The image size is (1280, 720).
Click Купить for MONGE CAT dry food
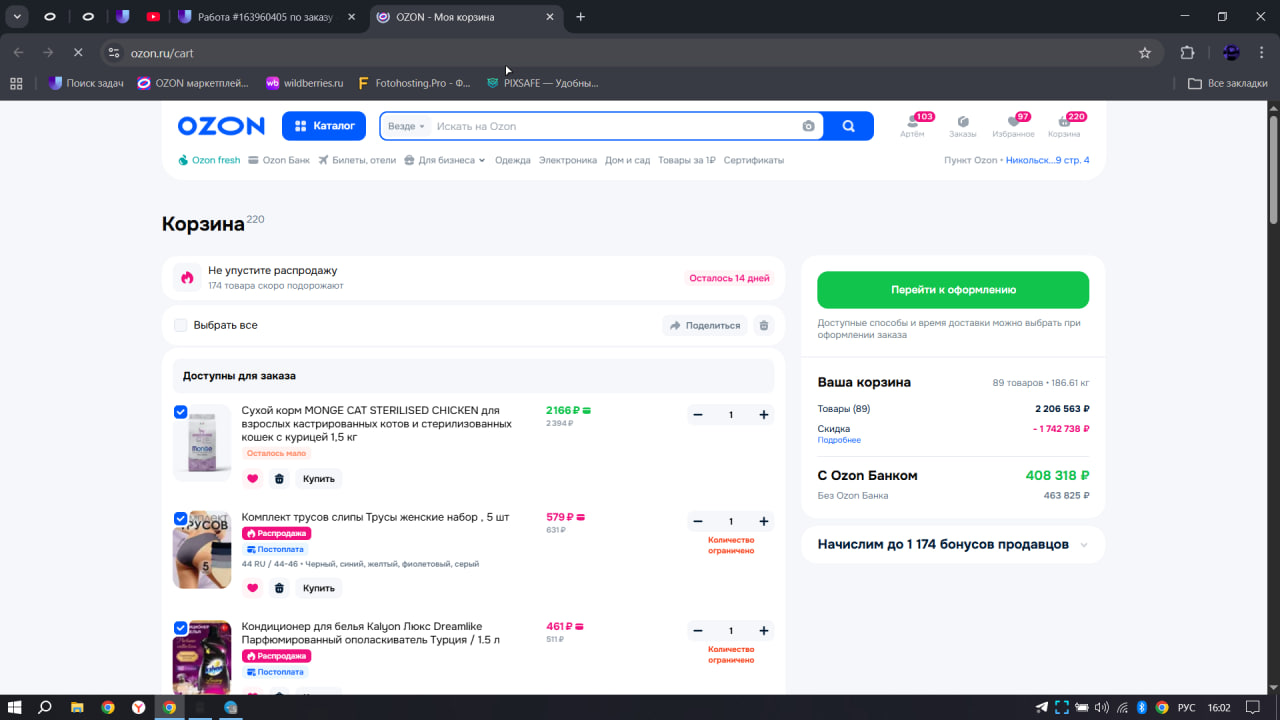(319, 479)
